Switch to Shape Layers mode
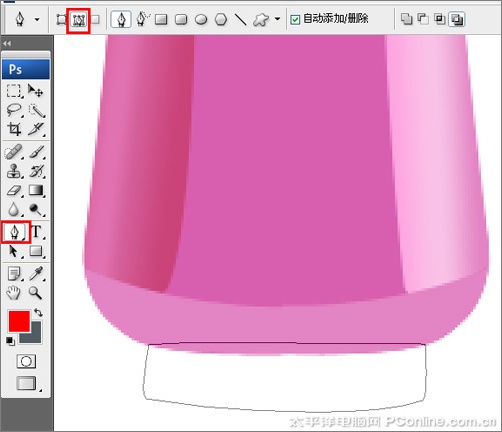 point(61,19)
